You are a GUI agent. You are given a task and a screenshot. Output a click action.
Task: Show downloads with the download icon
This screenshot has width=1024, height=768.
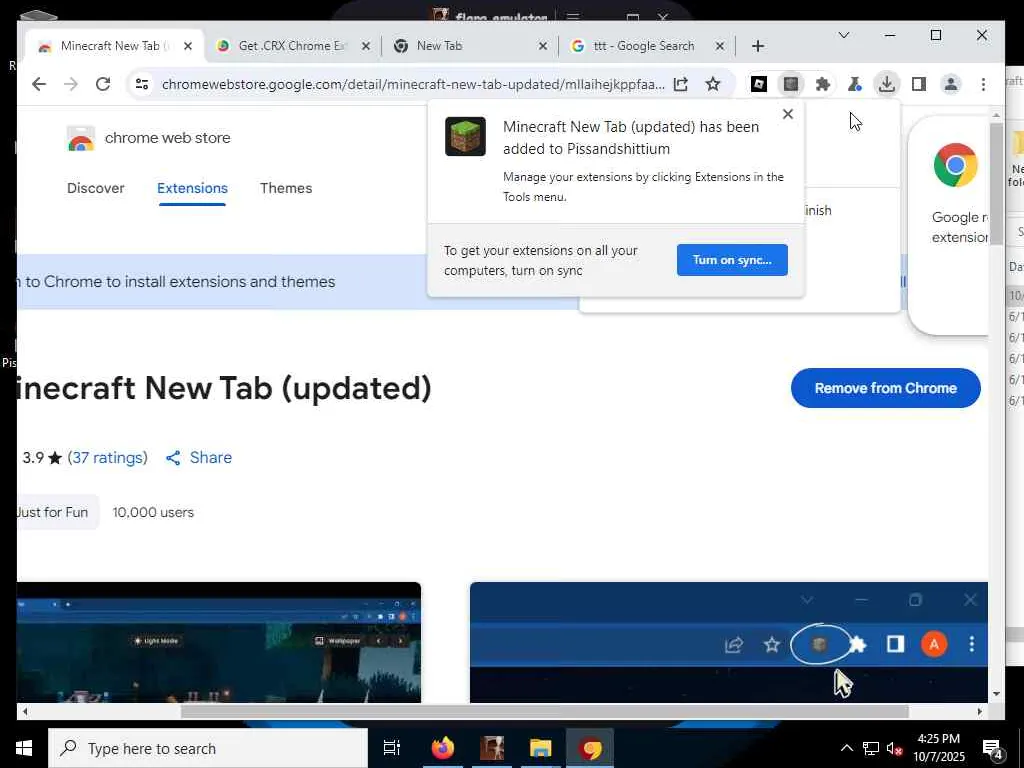[x=886, y=84]
